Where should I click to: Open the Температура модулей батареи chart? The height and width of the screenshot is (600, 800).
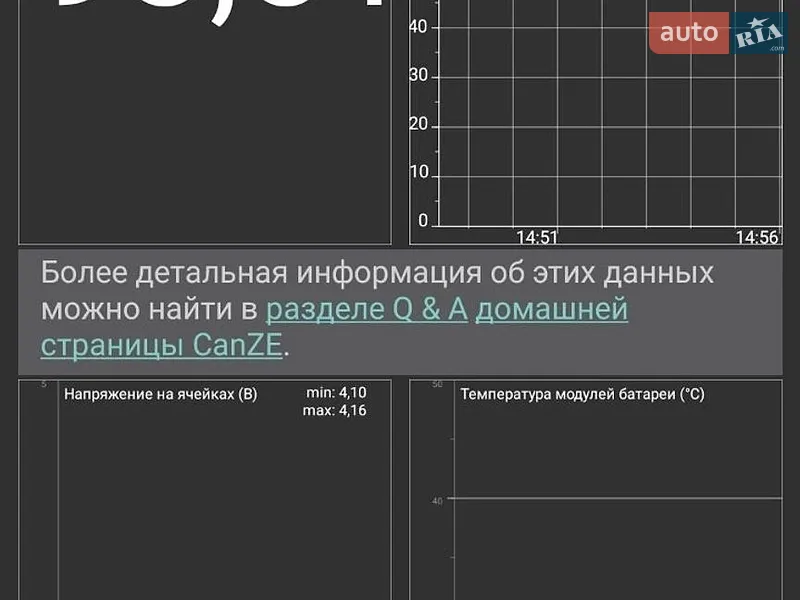point(596,490)
